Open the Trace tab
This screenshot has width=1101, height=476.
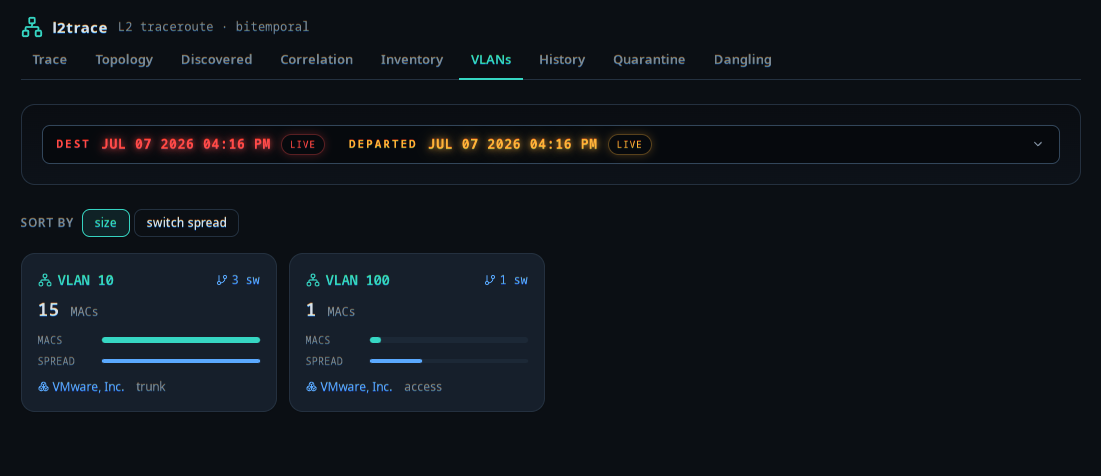[50, 60]
